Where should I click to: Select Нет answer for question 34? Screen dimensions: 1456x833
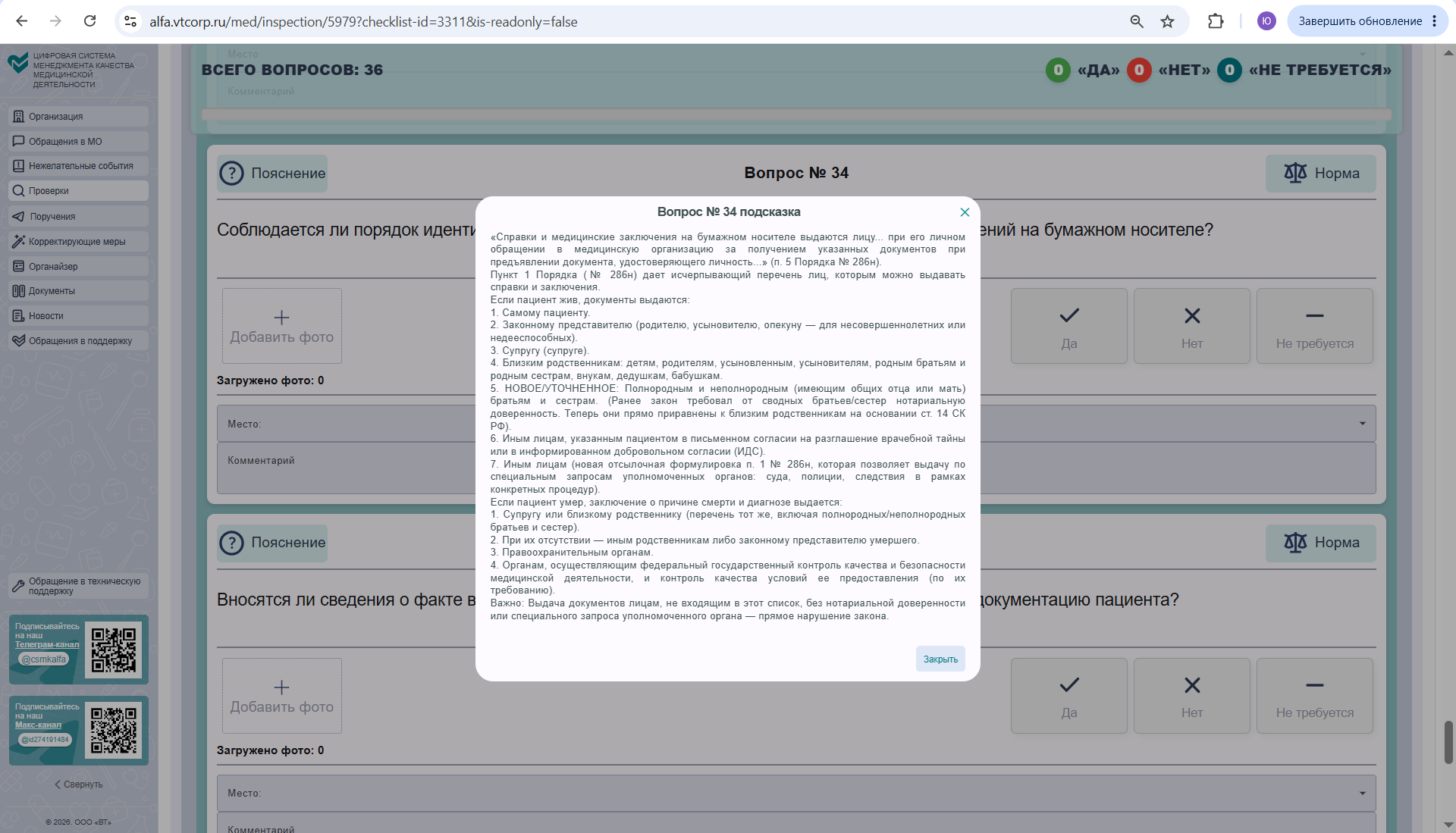(1191, 326)
